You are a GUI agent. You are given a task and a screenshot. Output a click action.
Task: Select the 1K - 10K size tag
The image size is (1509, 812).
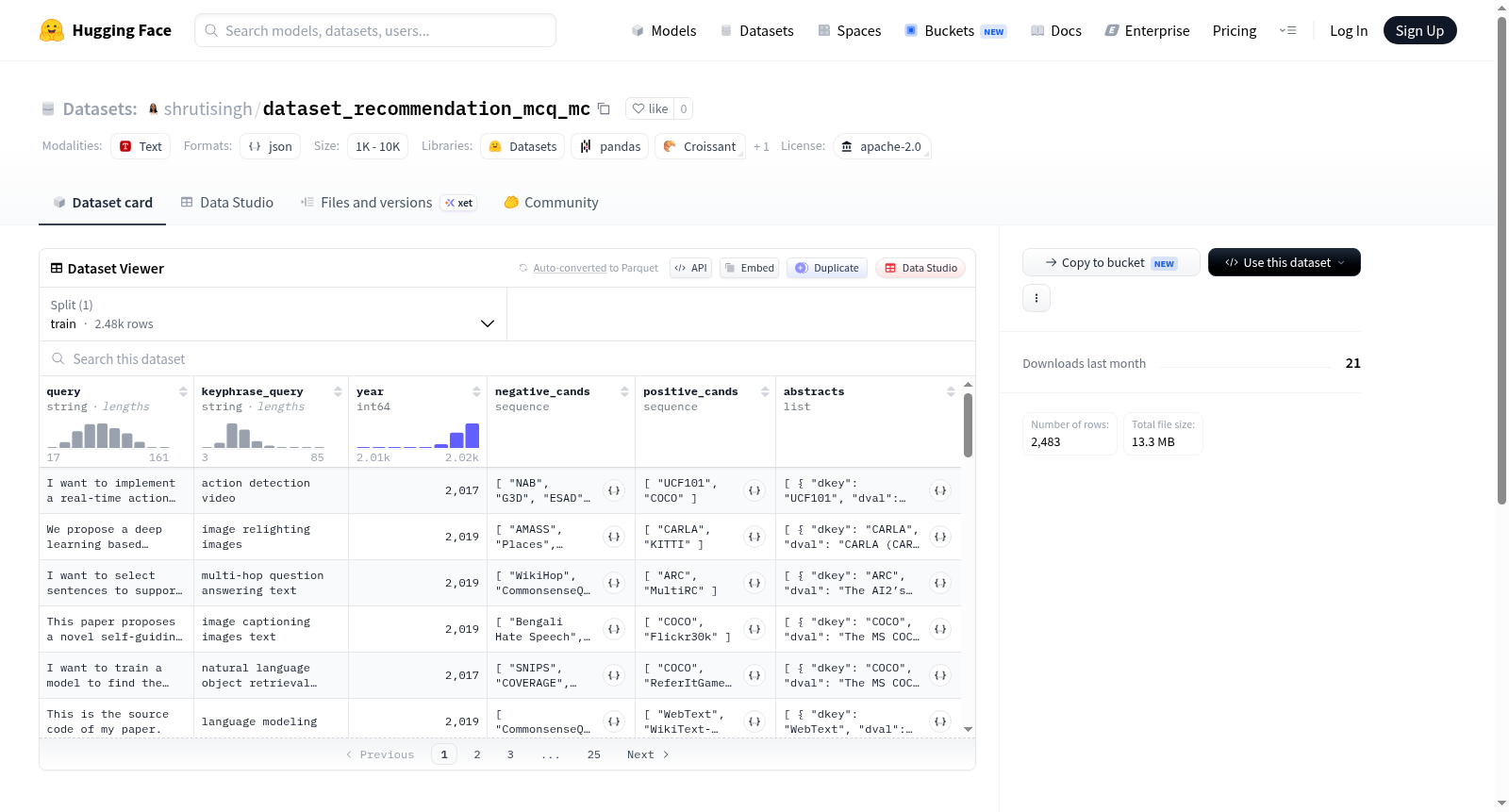click(x=377, y=146)
